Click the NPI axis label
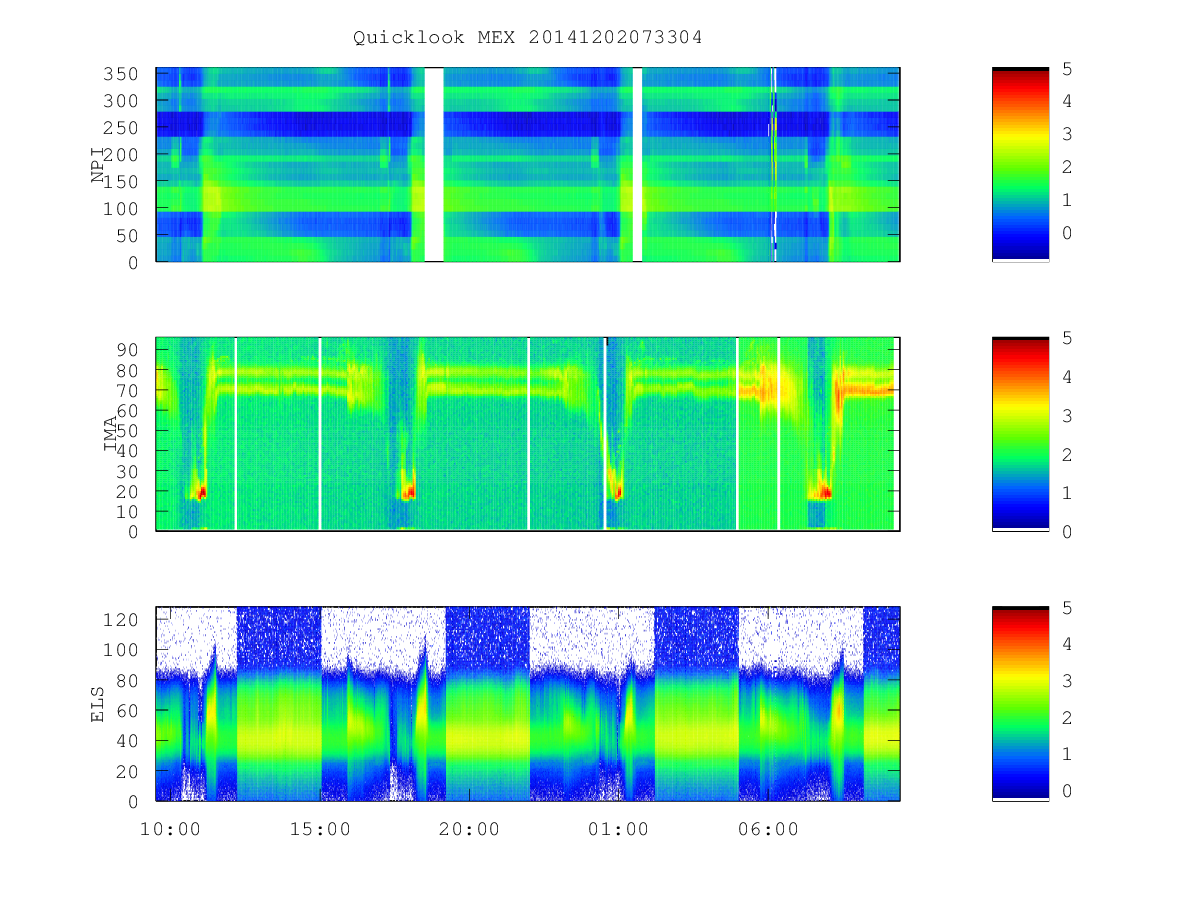The image size is (1200, 900). [98, 165]
